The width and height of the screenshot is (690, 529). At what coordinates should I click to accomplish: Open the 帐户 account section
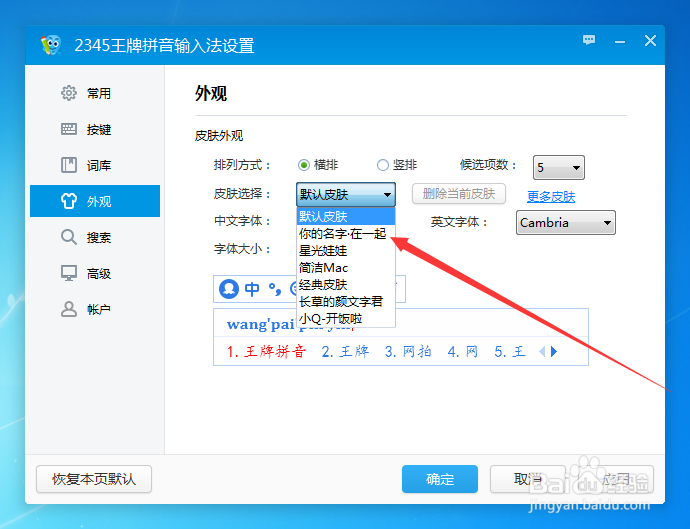[95, 309]
